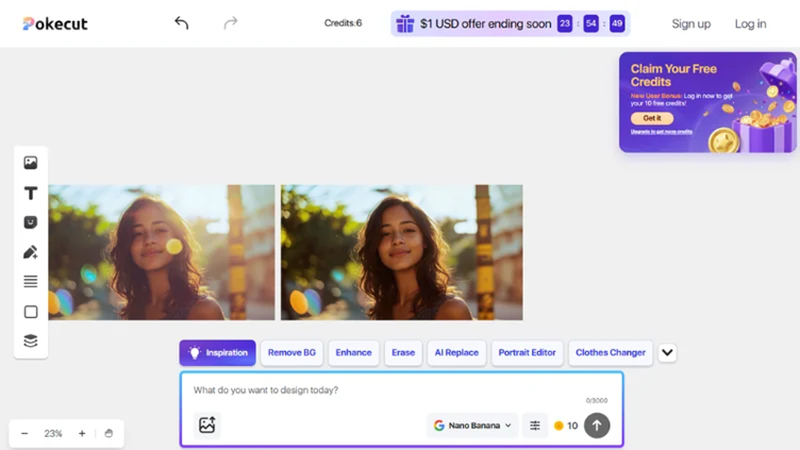
Task: Click the redo arrow
Action: coord(231,23)
